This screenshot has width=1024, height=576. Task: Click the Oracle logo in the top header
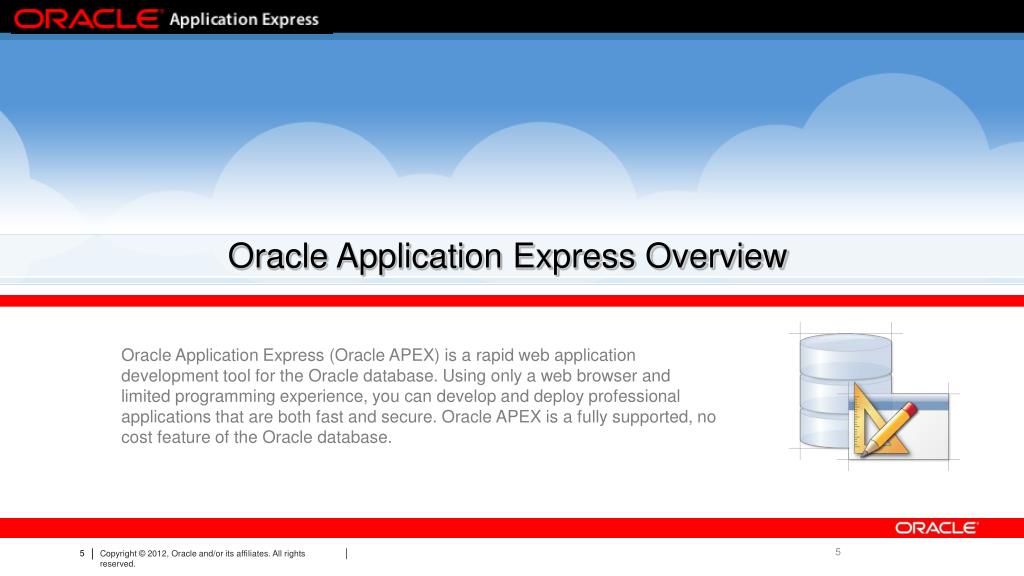[x=88, y=19]
